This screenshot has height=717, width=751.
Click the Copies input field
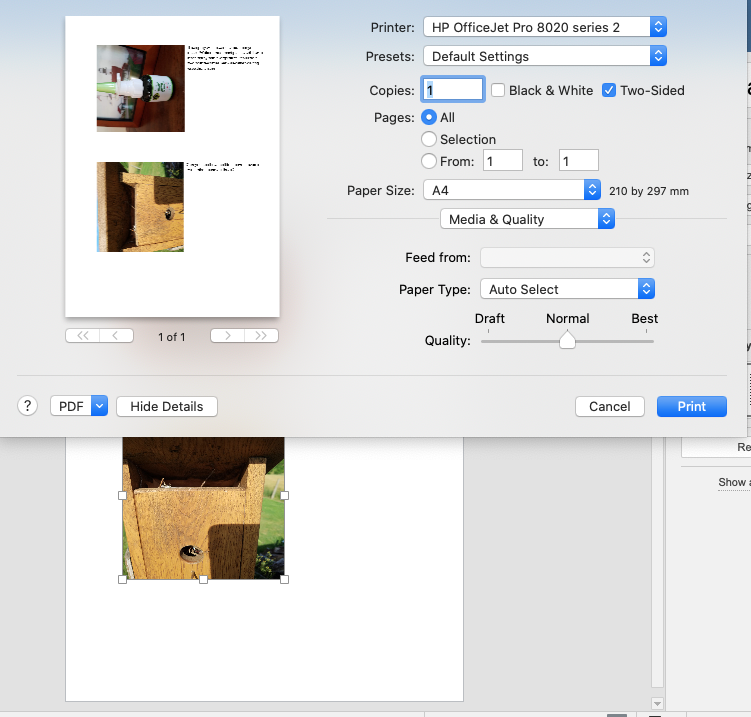[453, 90]
